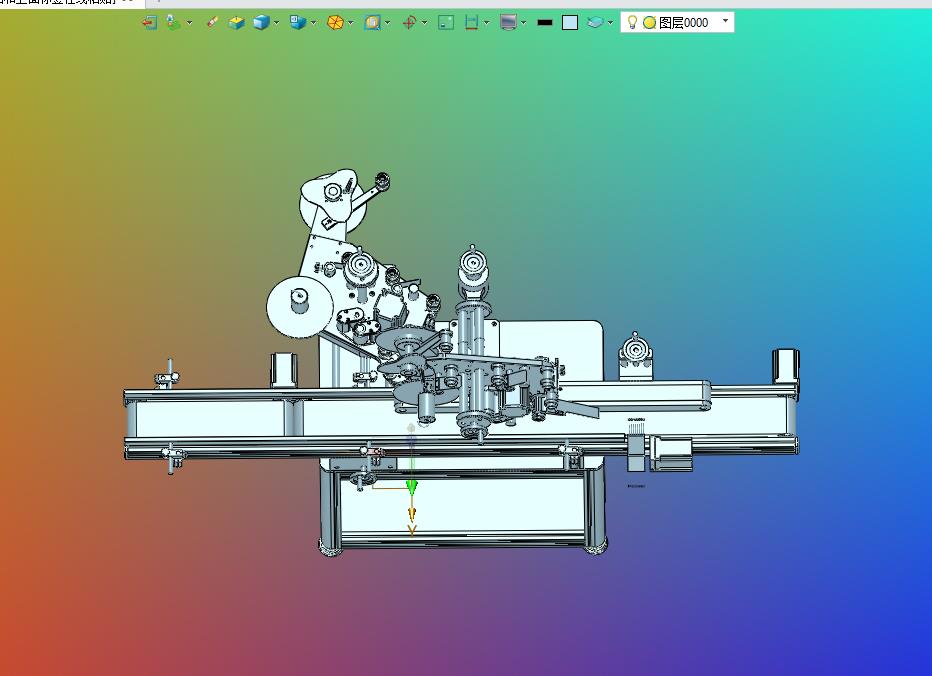Click the zoom window icon
The height and width of the screenshot is (676, 932).
pyautogui.click(x=372, y=23)
